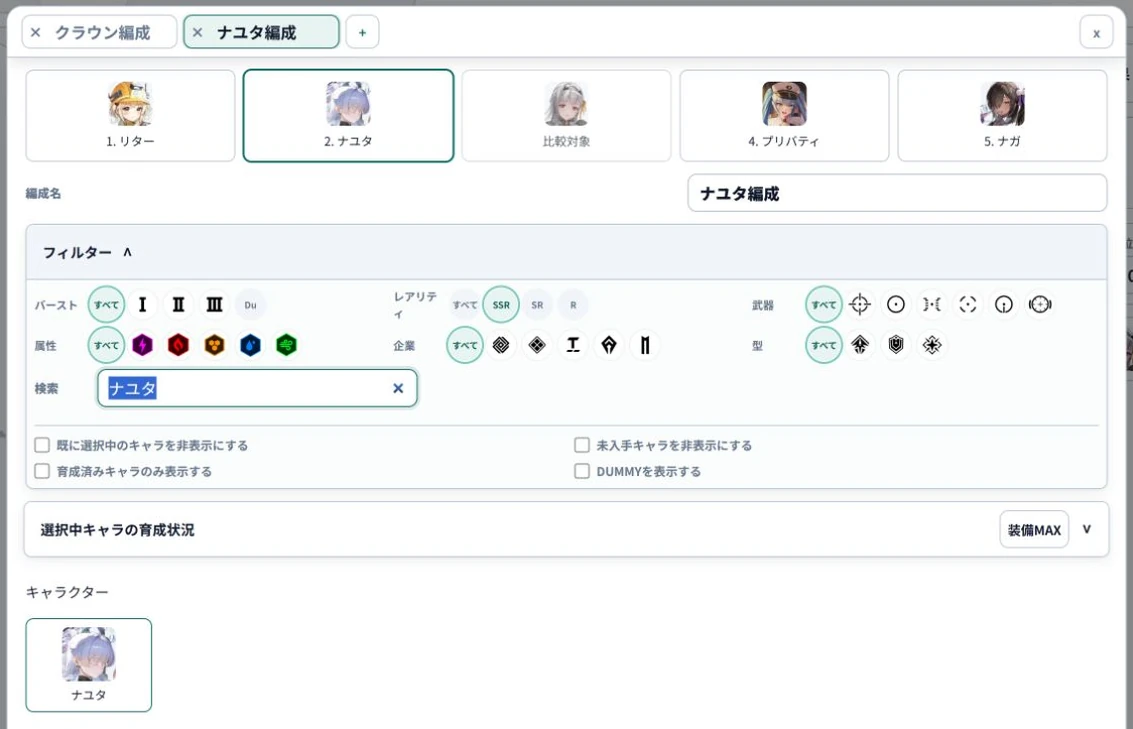This screenshot has width=1133, height=729.
Task: Select the Du burst filter
Action: click(251, 305)
